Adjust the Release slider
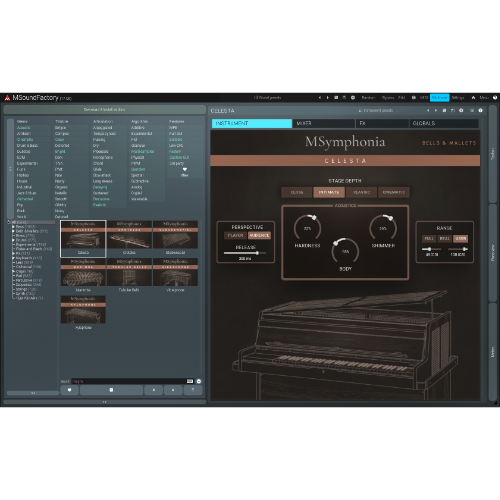Image resolution: width=500 pixels, height=500 pixels. (x=245, y=253)
